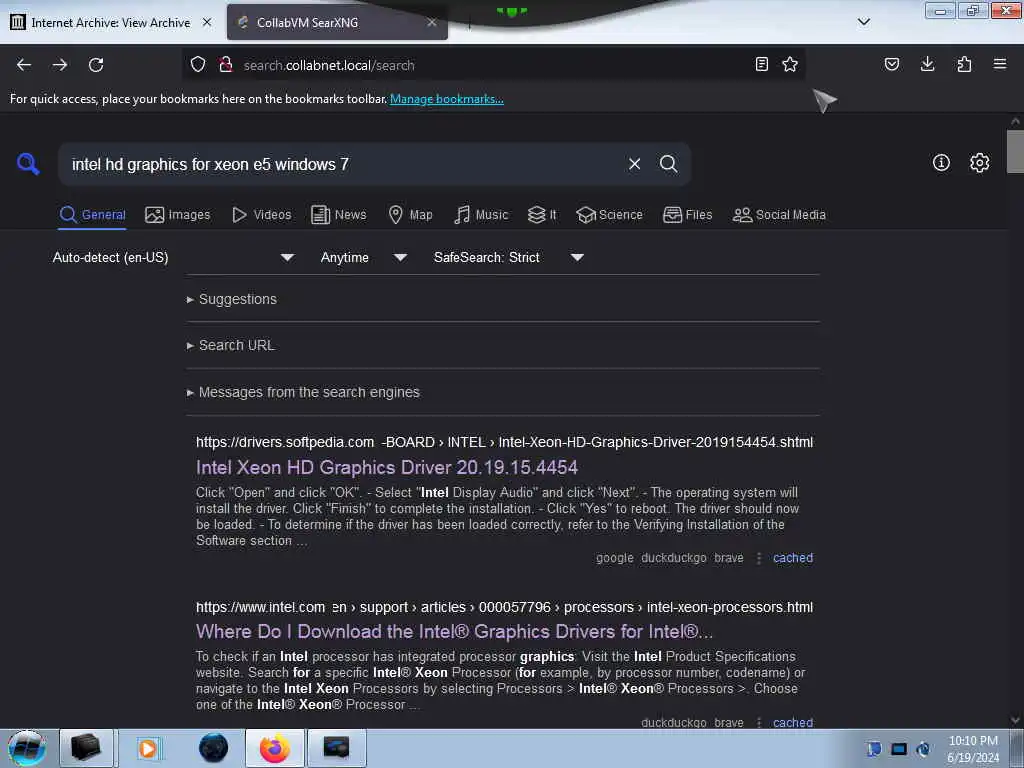Switch to the Map category

pos(410,215)
